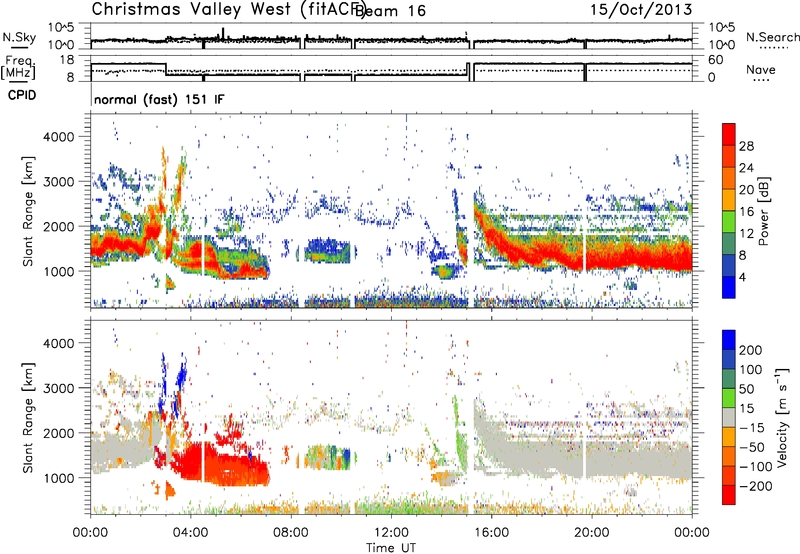Pick the bottom blue segment of power colorbar
This screenshot has width=800, height=554.
pyautogui.click(x=729, y=288)
